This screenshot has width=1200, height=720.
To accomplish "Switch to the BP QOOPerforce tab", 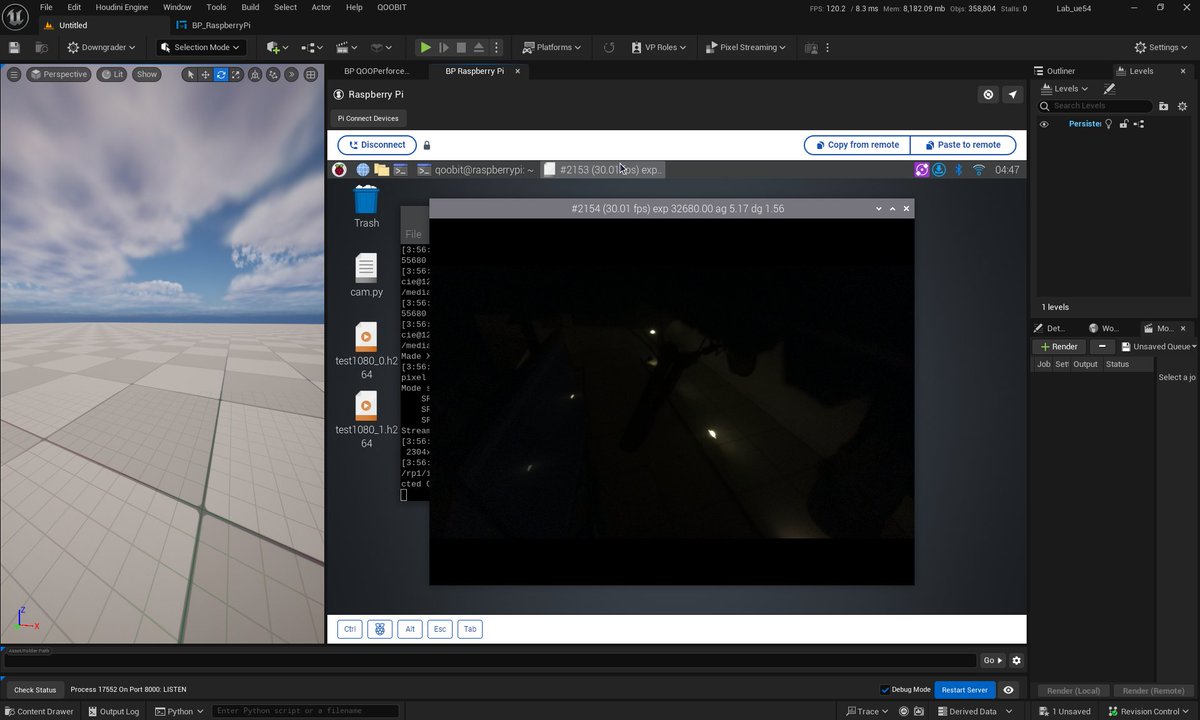I will pyautogui.click(x=378, y=71).
